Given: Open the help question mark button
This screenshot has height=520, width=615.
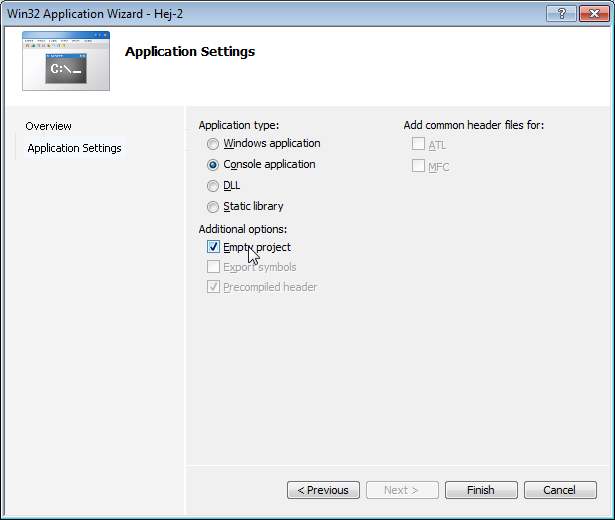Looking at the screenshot, I should (561, 14).
